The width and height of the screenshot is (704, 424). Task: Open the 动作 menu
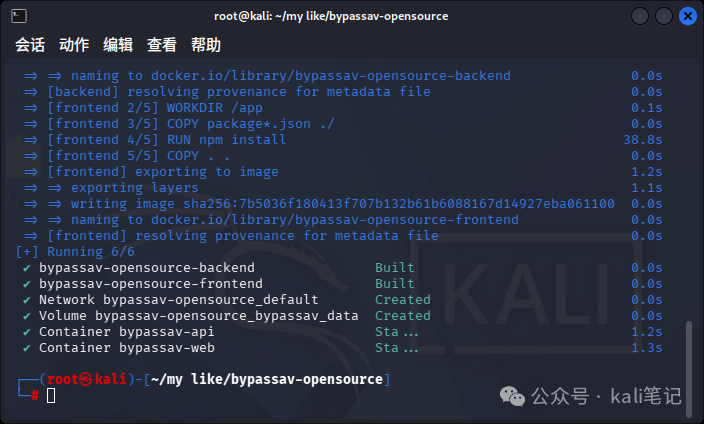point(74,45)
